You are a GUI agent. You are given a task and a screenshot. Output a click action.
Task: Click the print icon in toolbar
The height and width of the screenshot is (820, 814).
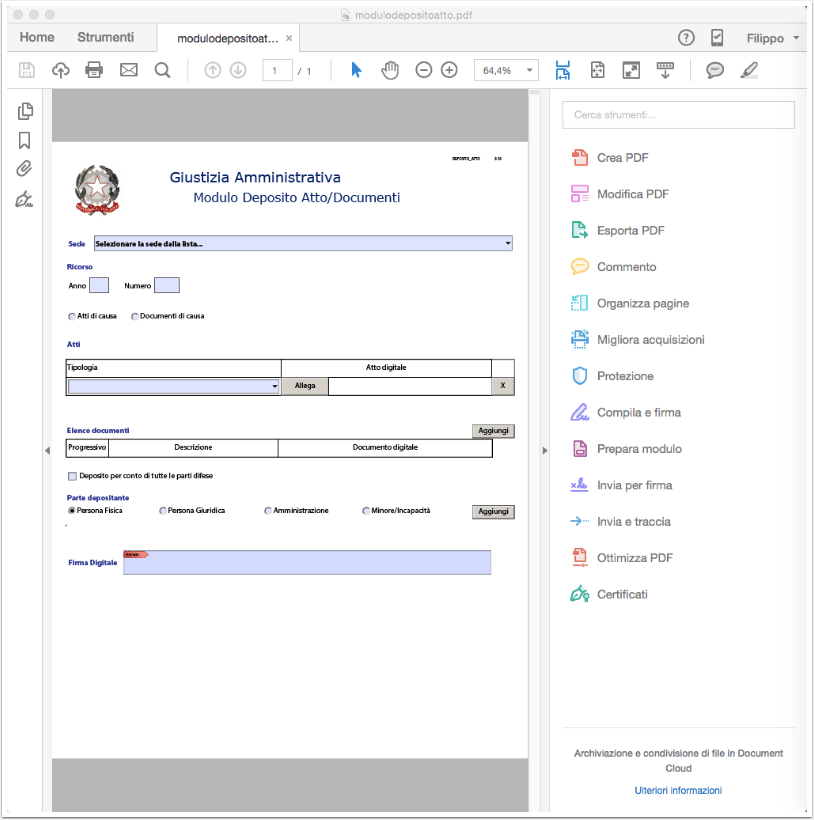point(94,70)
